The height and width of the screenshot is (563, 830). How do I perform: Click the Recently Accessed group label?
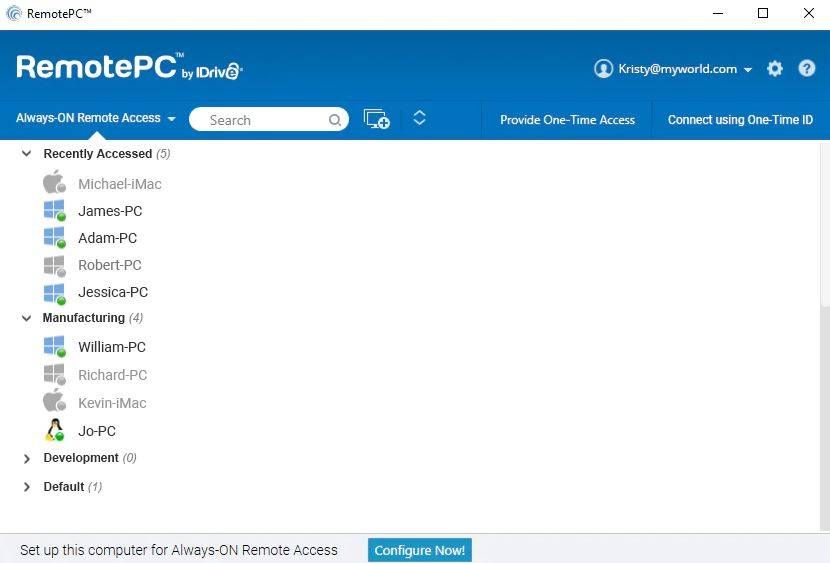coord(97,153)
